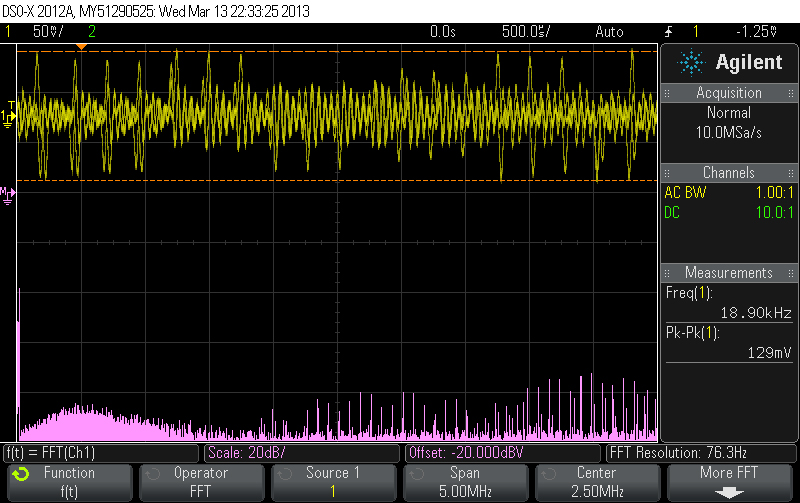The image size is (800, 503).
Task: Click the green rotate icon on Function
Action: 21,474
